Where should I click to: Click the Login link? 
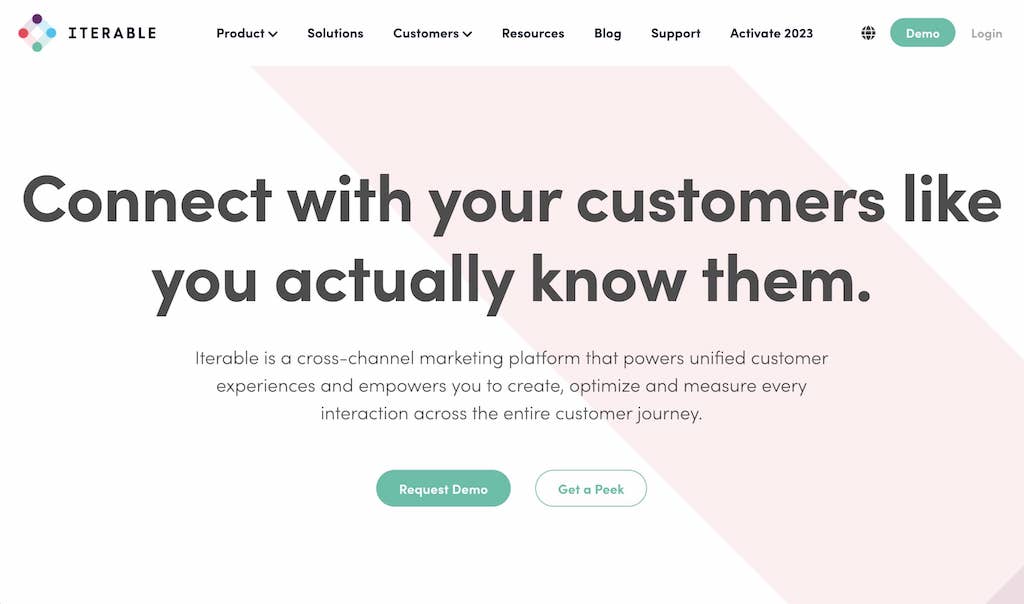pyautogui.click(x=986, y=33)
